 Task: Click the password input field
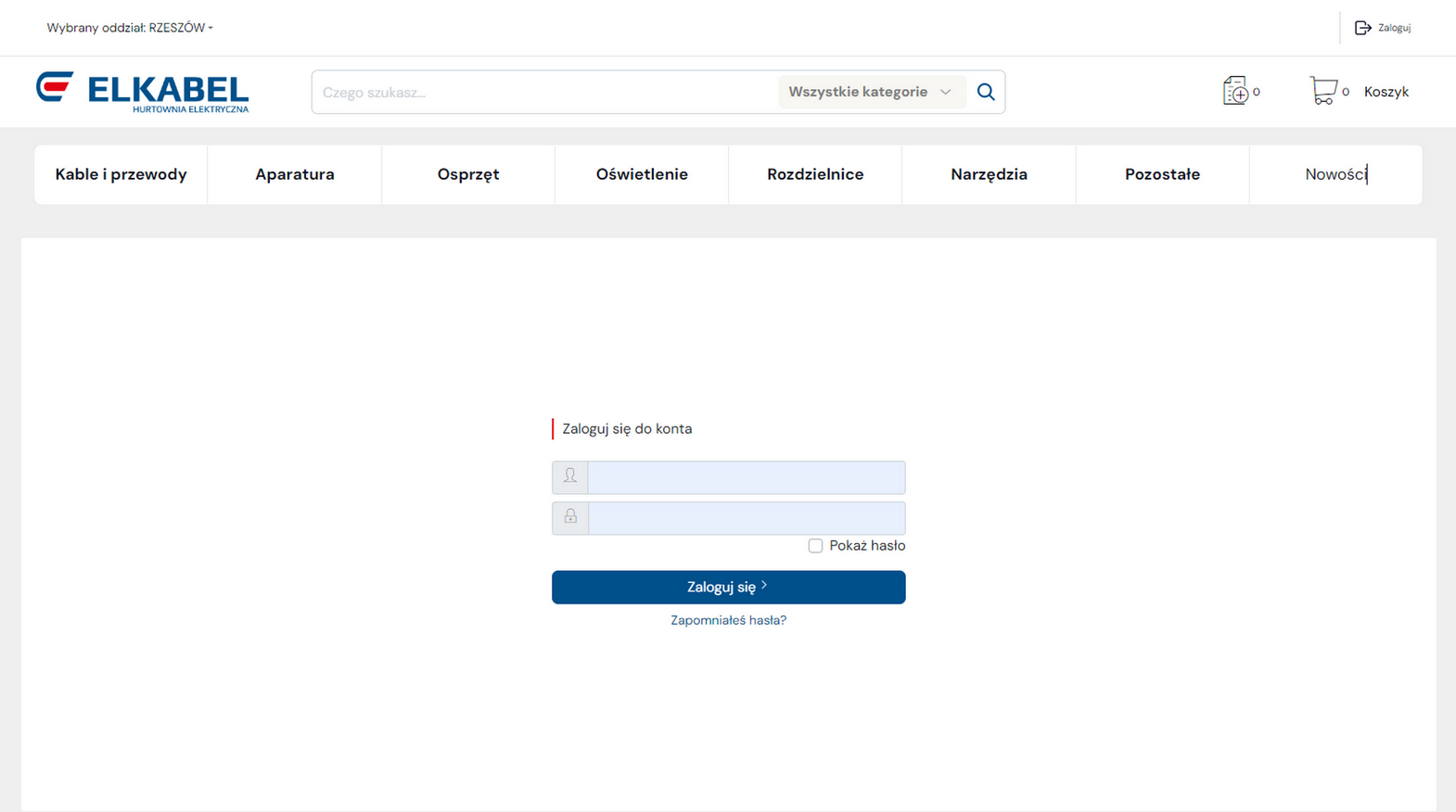pyautogui.click(x=746, y=518)
